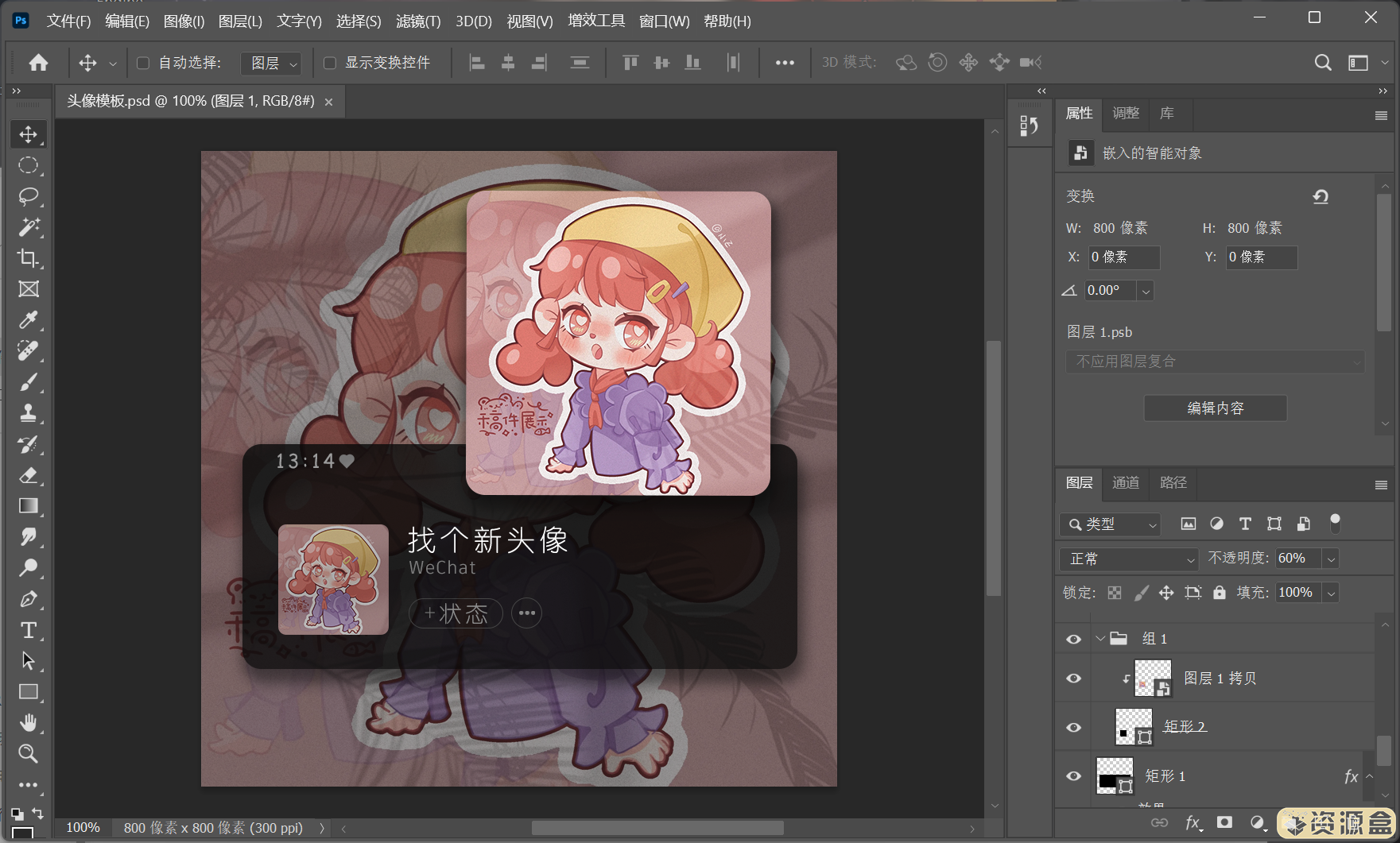Open the 图层 auto-select dropdown
The height and width of the screenshot is (843, 1400).
coord(271,63)
